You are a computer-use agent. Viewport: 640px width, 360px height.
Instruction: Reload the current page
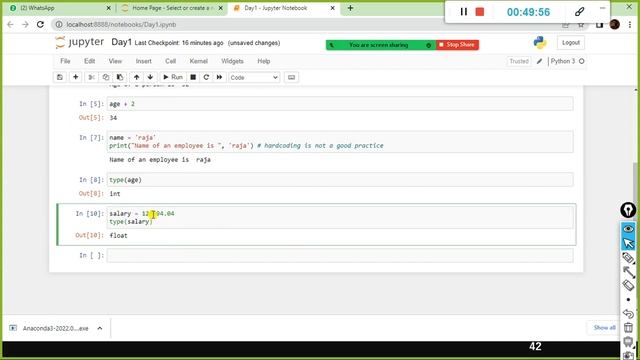40,24
